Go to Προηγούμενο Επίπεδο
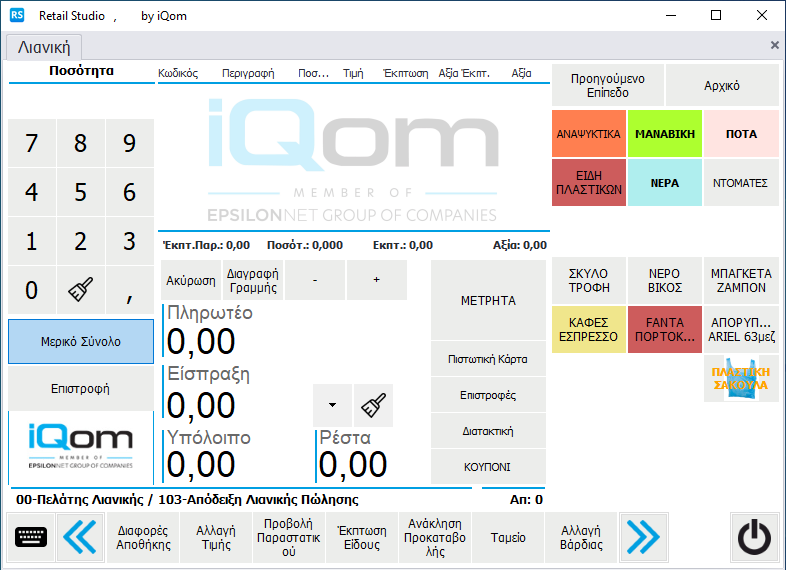 (608, 86)
